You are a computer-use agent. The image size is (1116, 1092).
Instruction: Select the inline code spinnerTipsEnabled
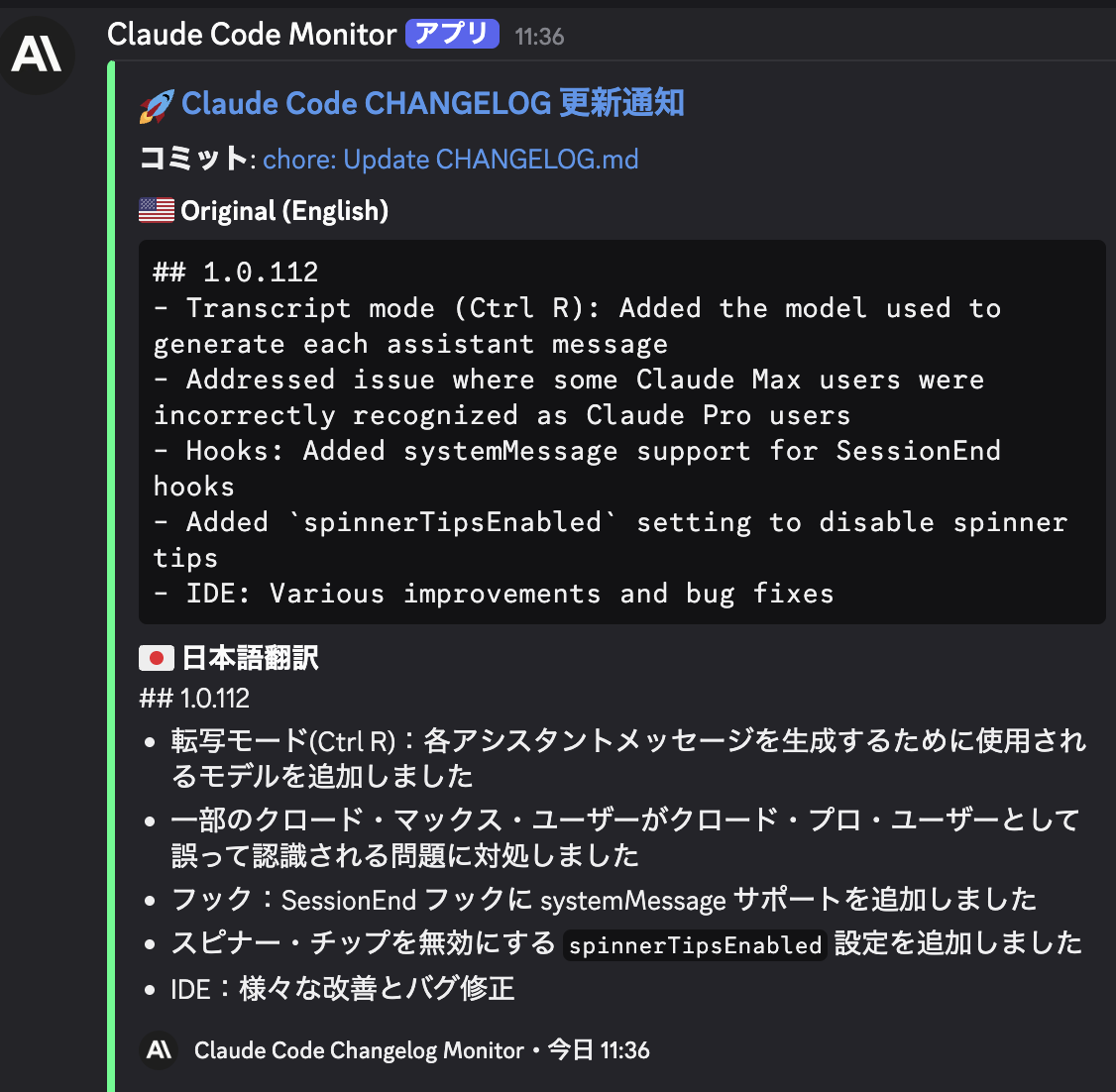(695, 945)
